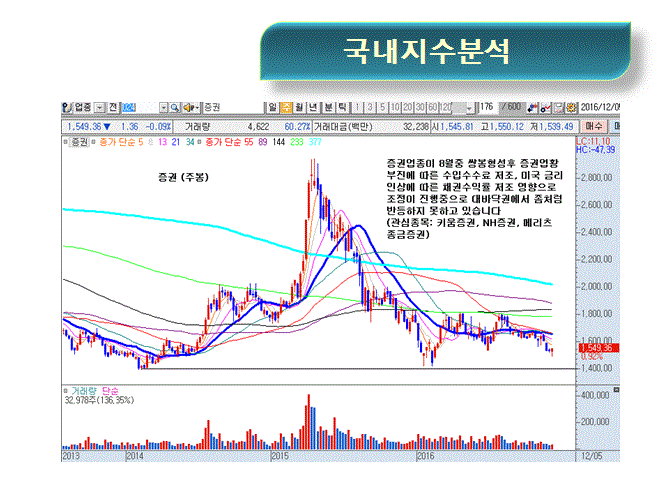This screenshot has height=498, width=668.
Task: Open the dropdown arrow next to 업종
Action: (99, 108)
